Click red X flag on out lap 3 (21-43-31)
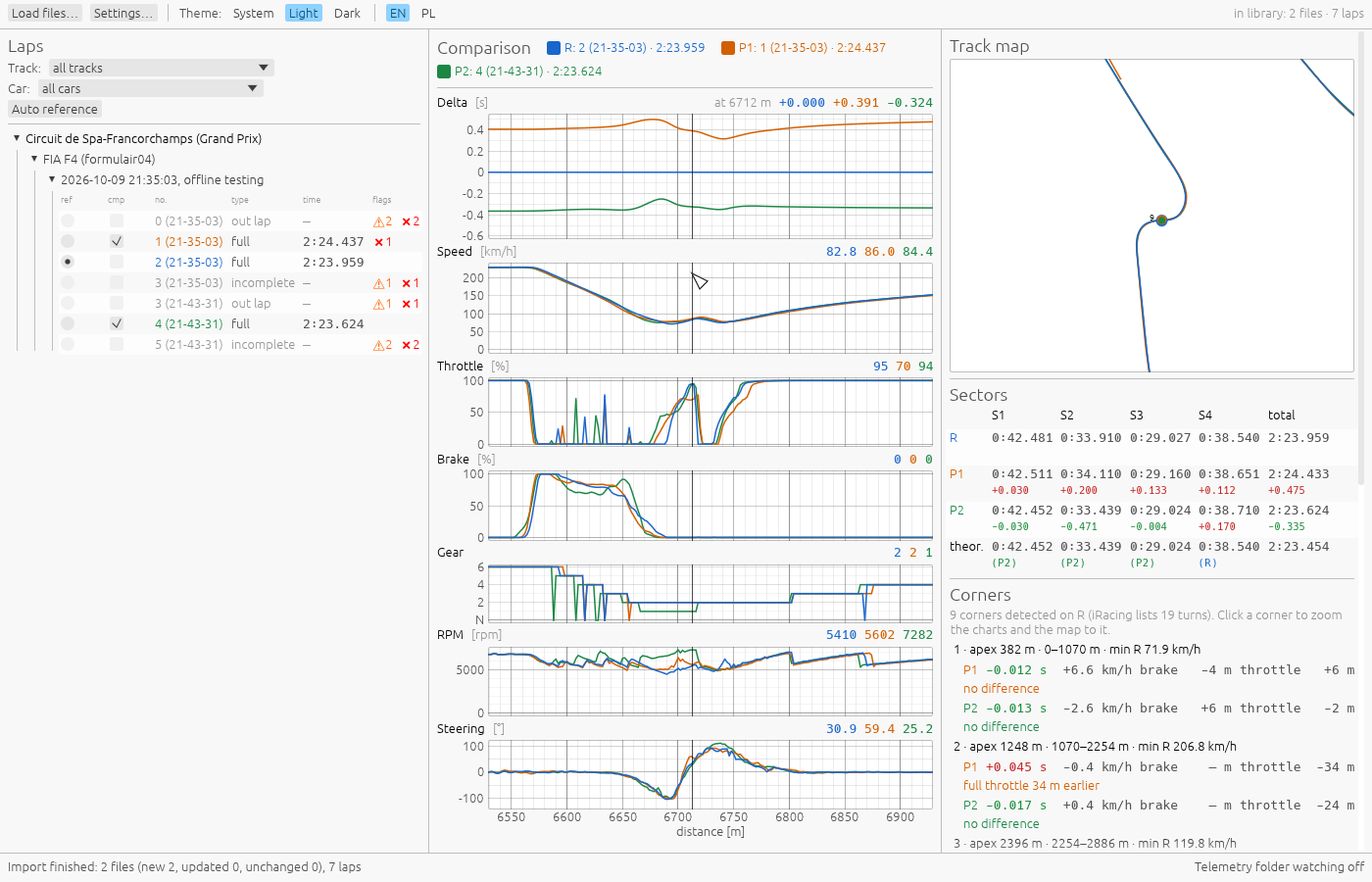 pyautogui.click(x=411, y=304)
